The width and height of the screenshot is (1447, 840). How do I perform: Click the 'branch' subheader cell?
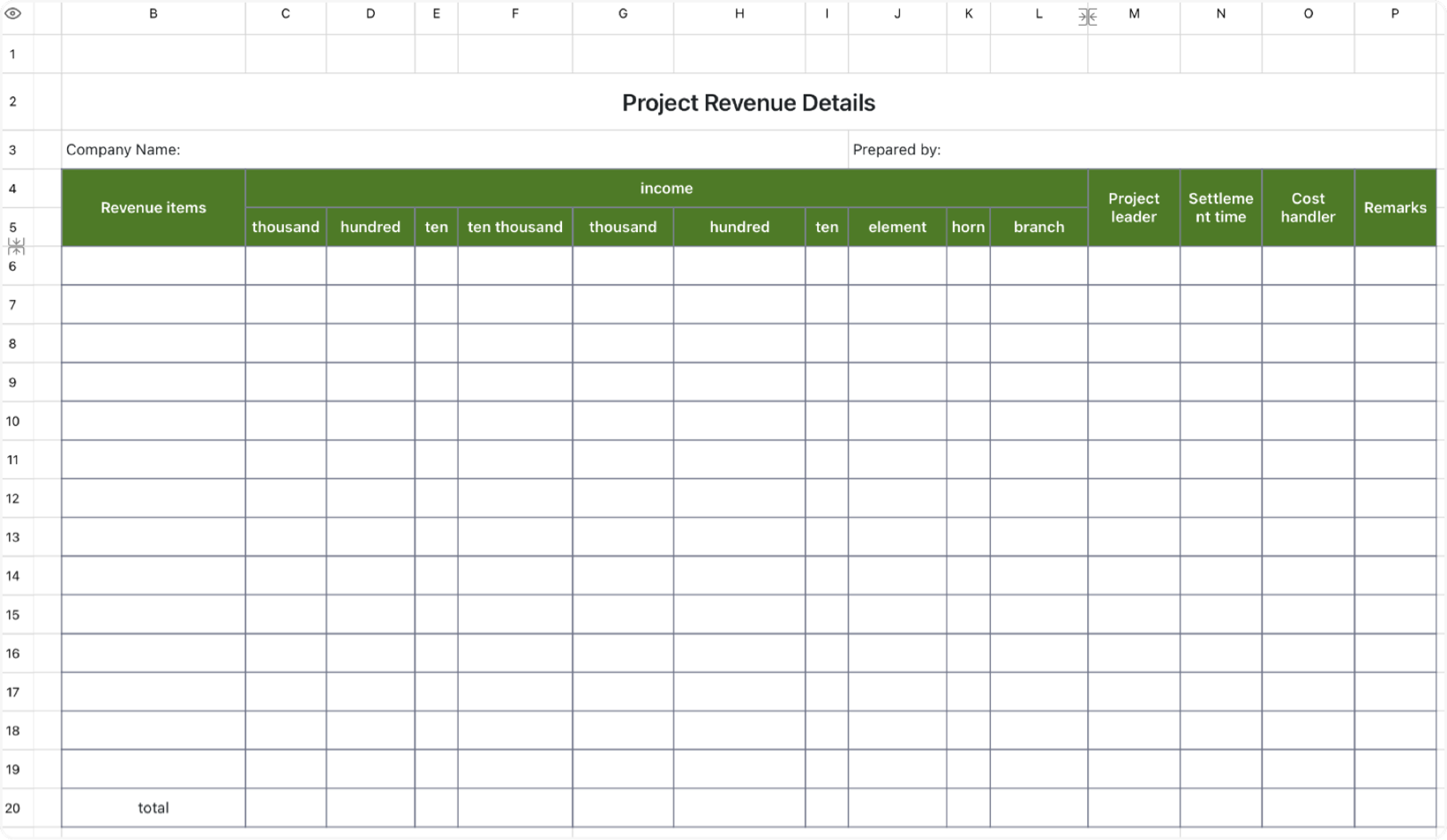[x=1038, y=227]
